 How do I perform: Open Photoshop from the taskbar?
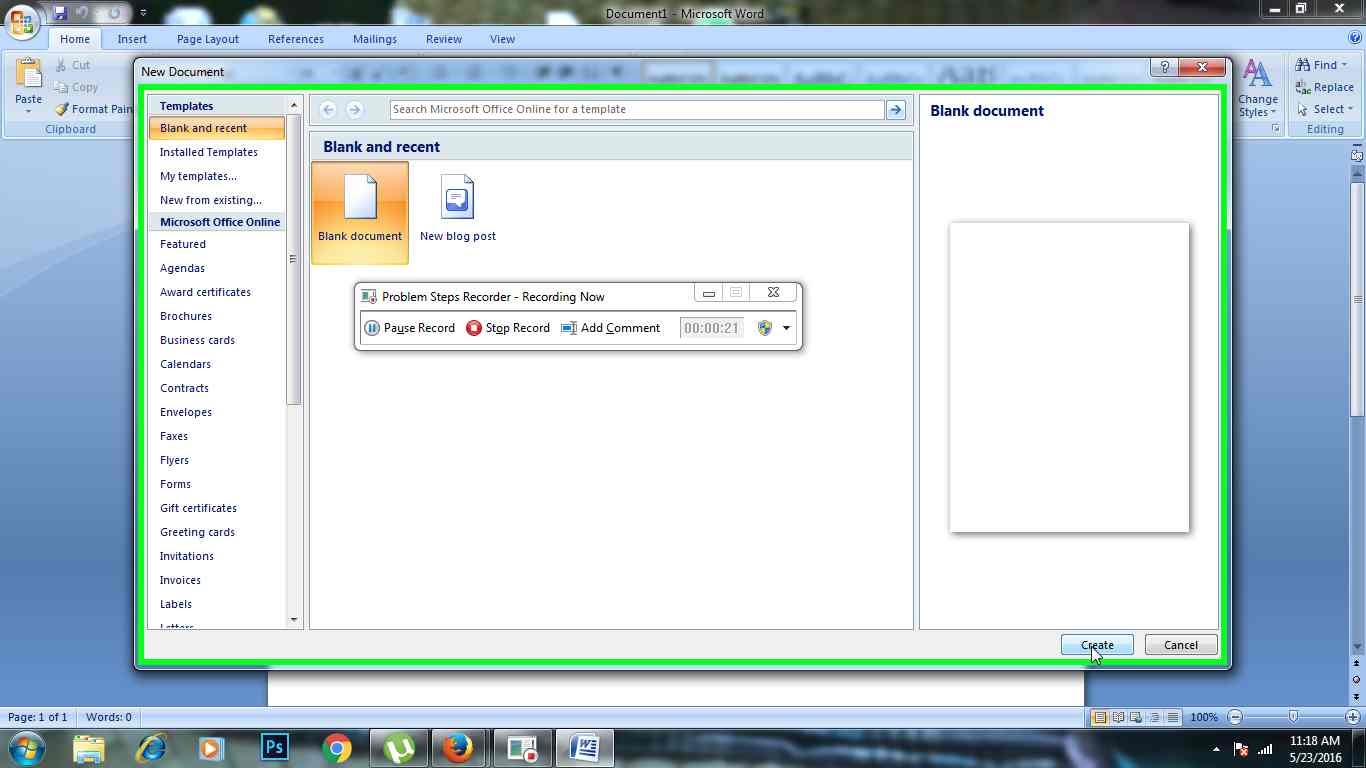[x=273, y=747]
